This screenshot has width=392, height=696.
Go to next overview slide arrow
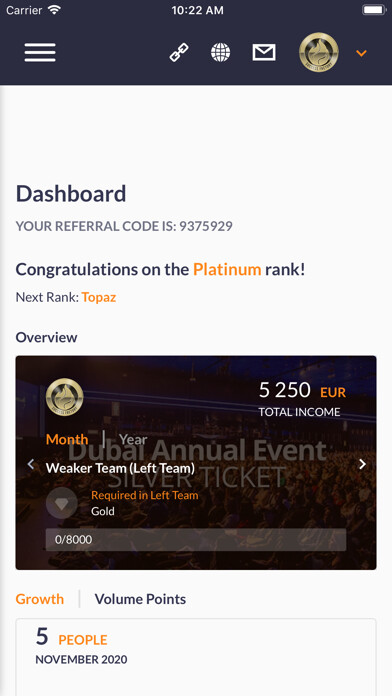coord(363,464)
